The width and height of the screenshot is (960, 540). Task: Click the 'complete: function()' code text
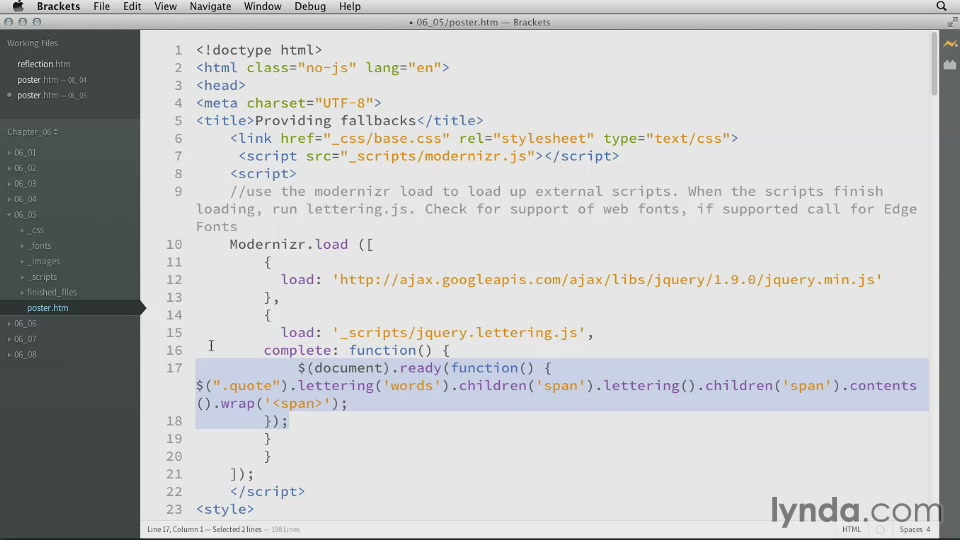[x=348, y=350]
